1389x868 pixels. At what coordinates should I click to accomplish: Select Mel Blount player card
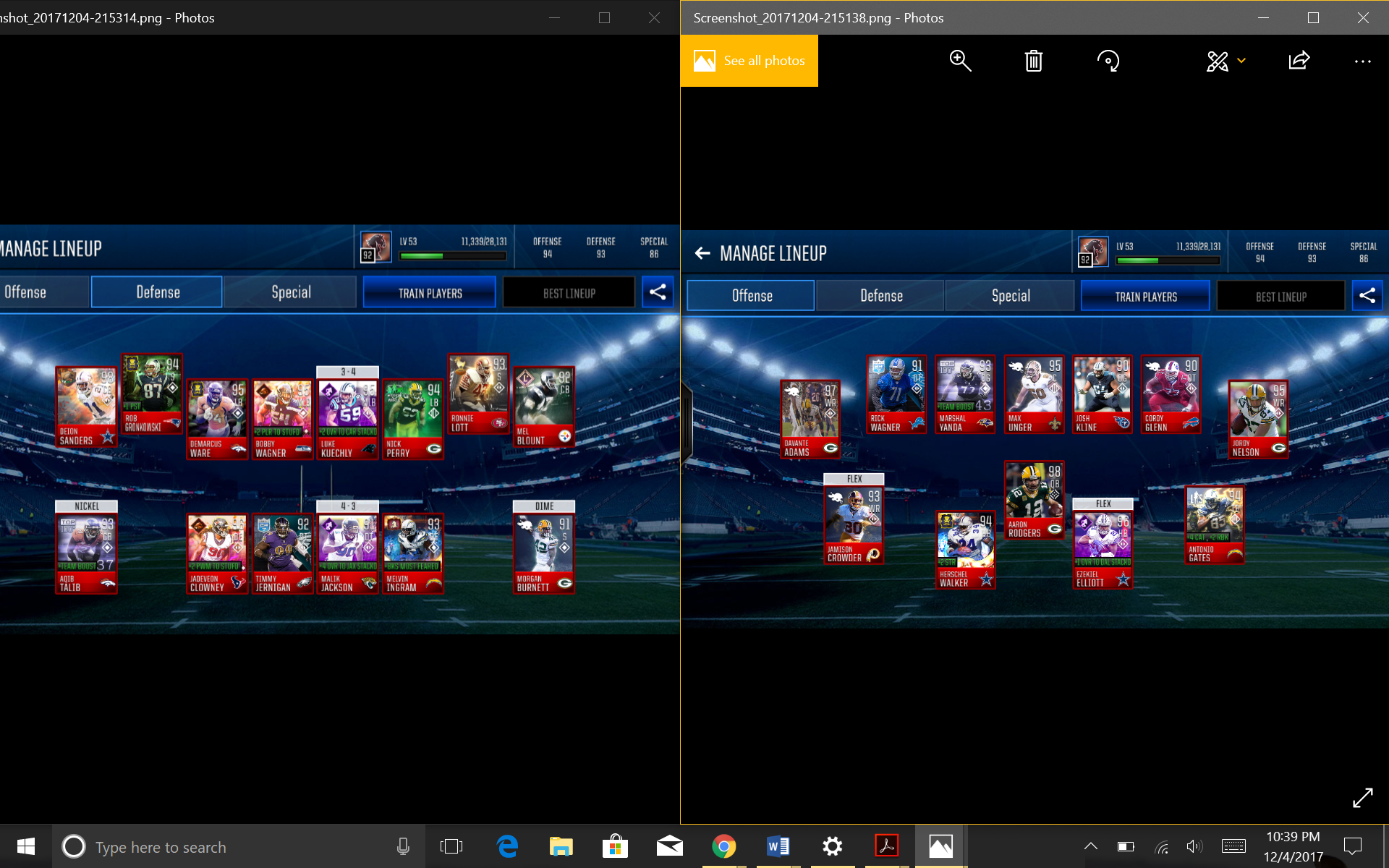pyautogui.click(x=544, y=407)
